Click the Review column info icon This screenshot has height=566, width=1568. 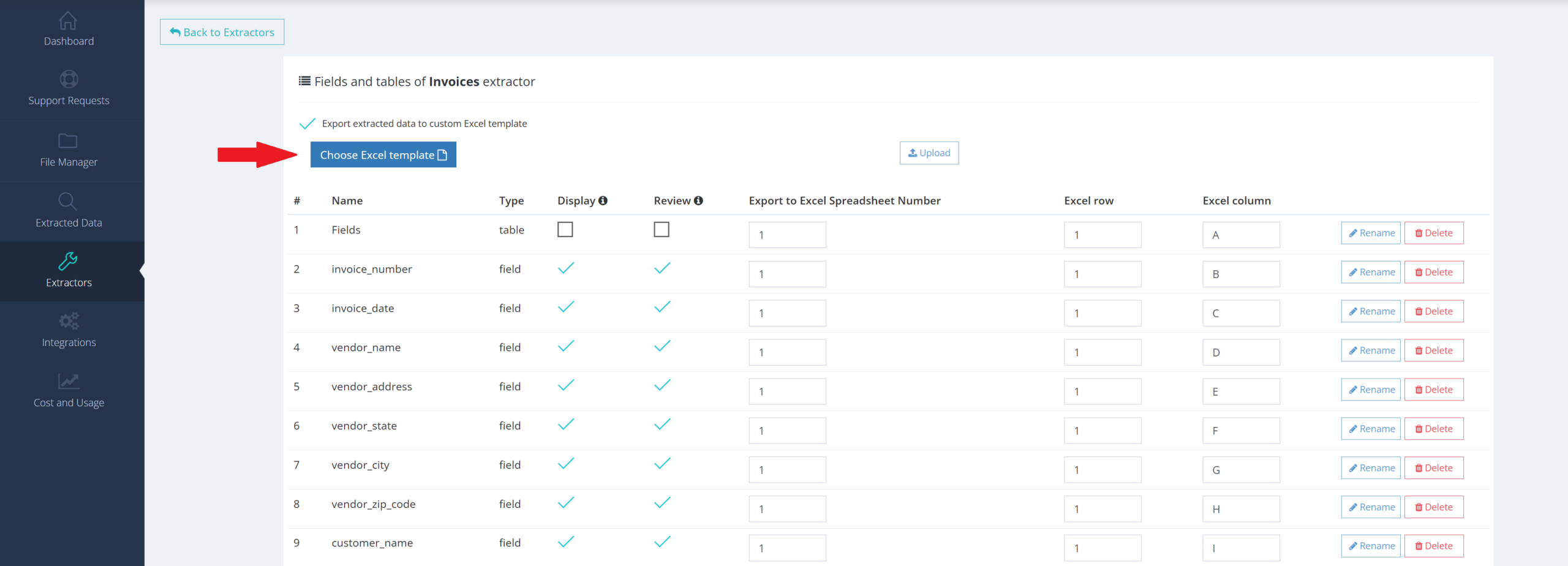(698, 201)
